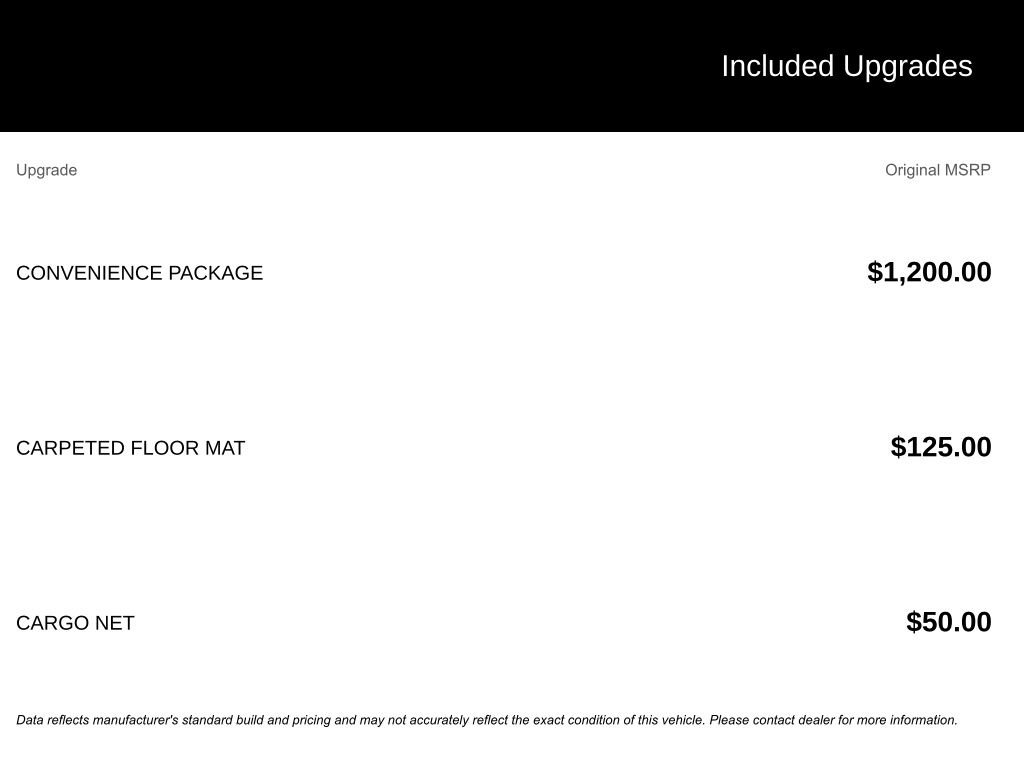Click the italic disclaimer footnote text

pyautogui.click(x=486, y=720)
